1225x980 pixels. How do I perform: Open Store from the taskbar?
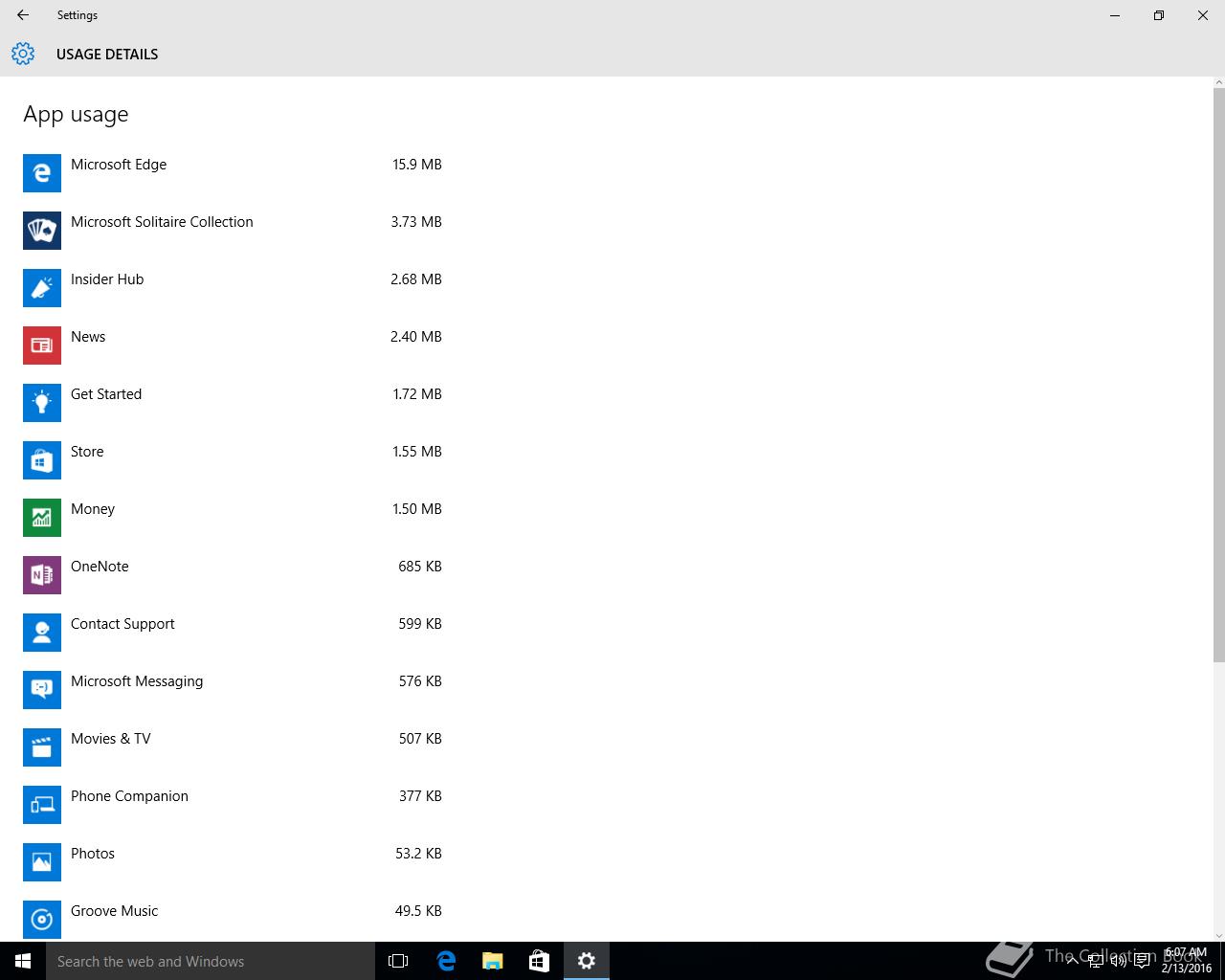tap(539, 961)
